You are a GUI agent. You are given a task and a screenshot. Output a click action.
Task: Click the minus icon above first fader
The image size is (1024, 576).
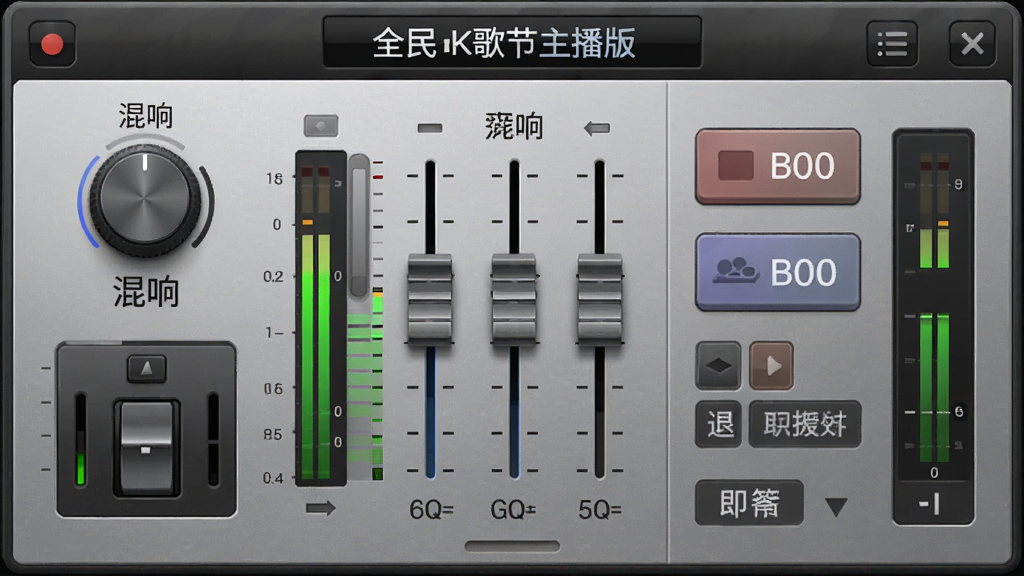(430, 128)
